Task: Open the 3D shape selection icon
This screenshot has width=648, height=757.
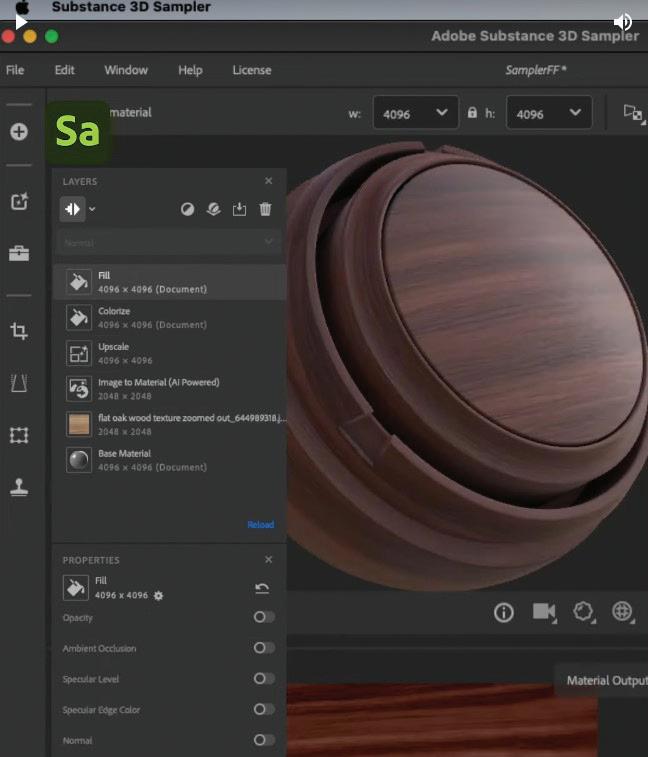Action: (x=583, y=612)
